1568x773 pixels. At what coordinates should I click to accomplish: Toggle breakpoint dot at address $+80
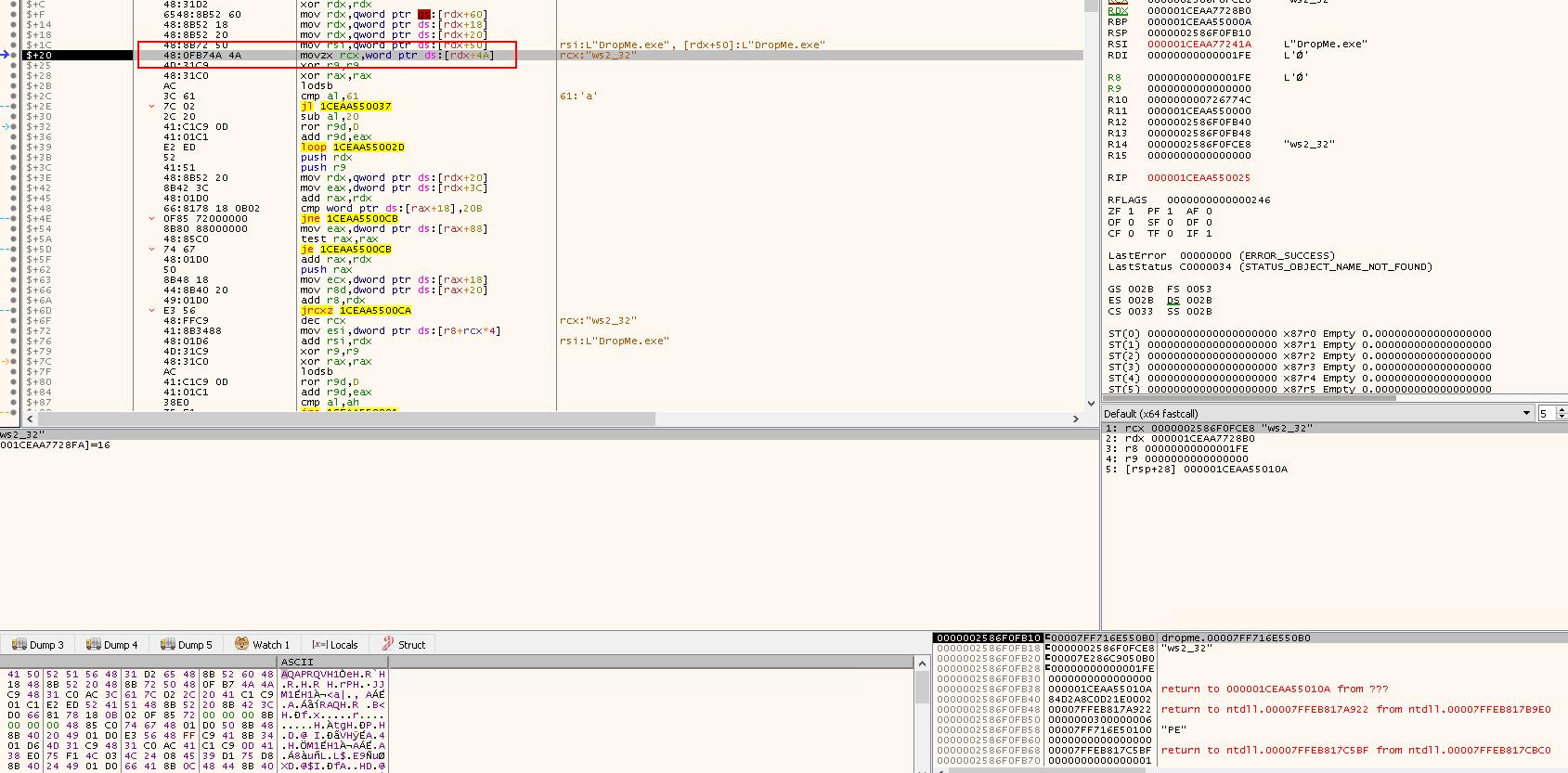click(13, 382)
